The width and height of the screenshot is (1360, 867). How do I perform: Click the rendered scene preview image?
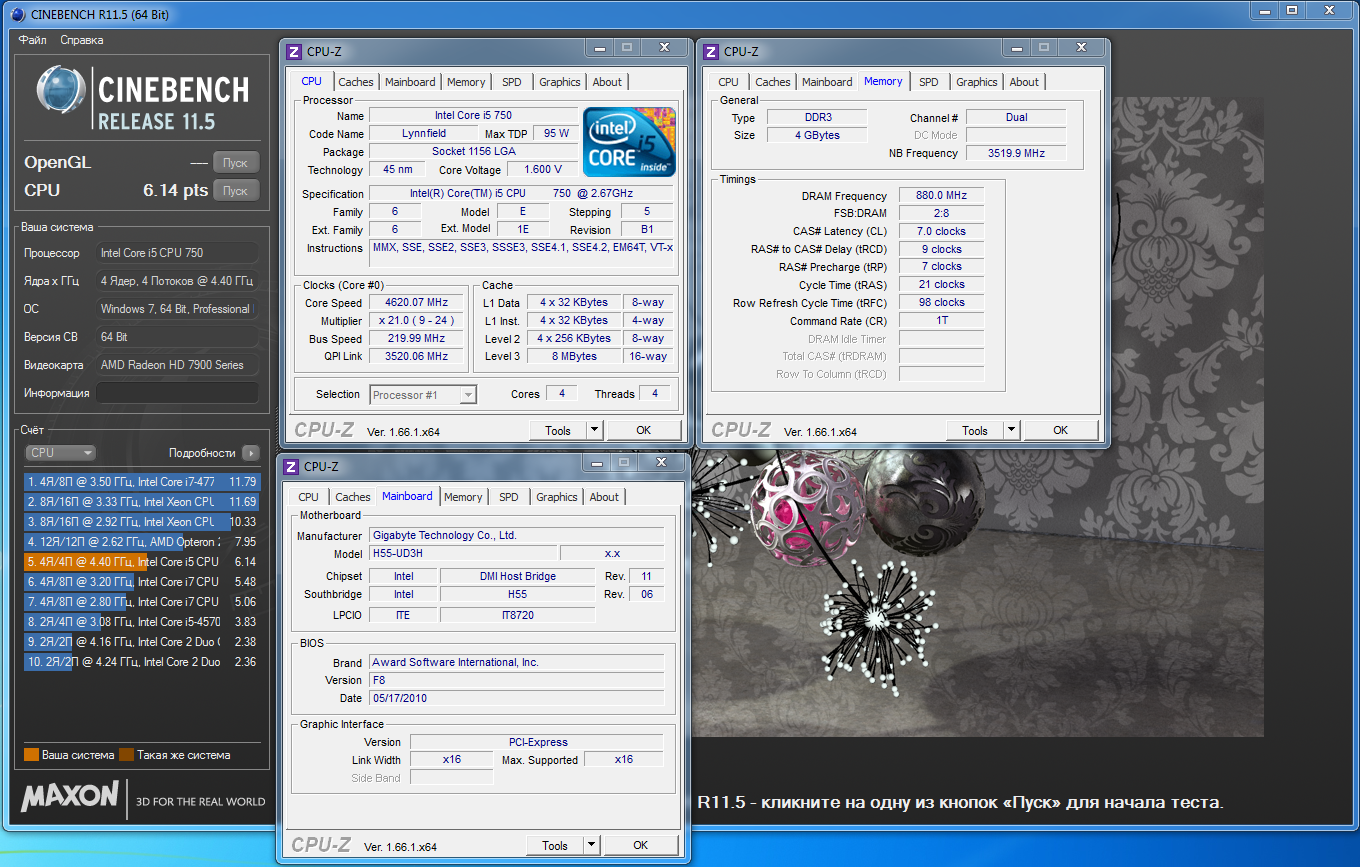pos(977,592)
